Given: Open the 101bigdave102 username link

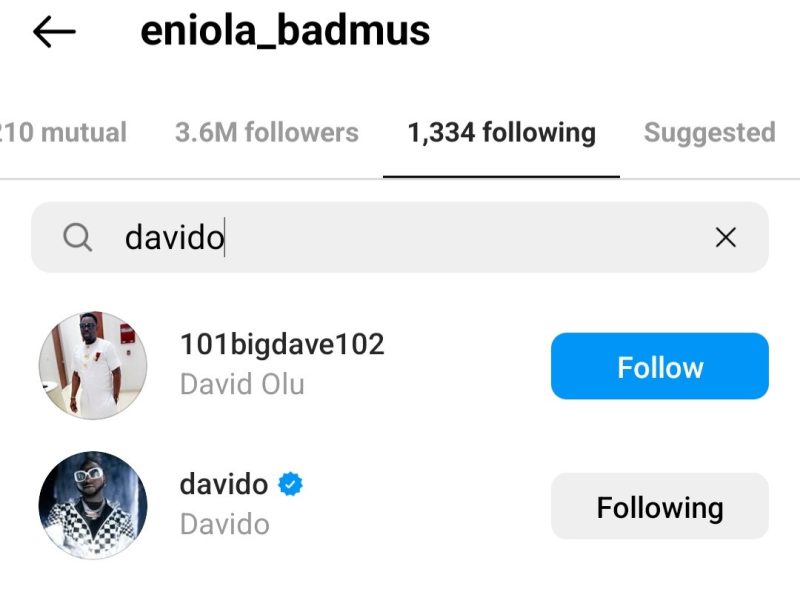Looking at the screenshot, I should click(282, 344).
